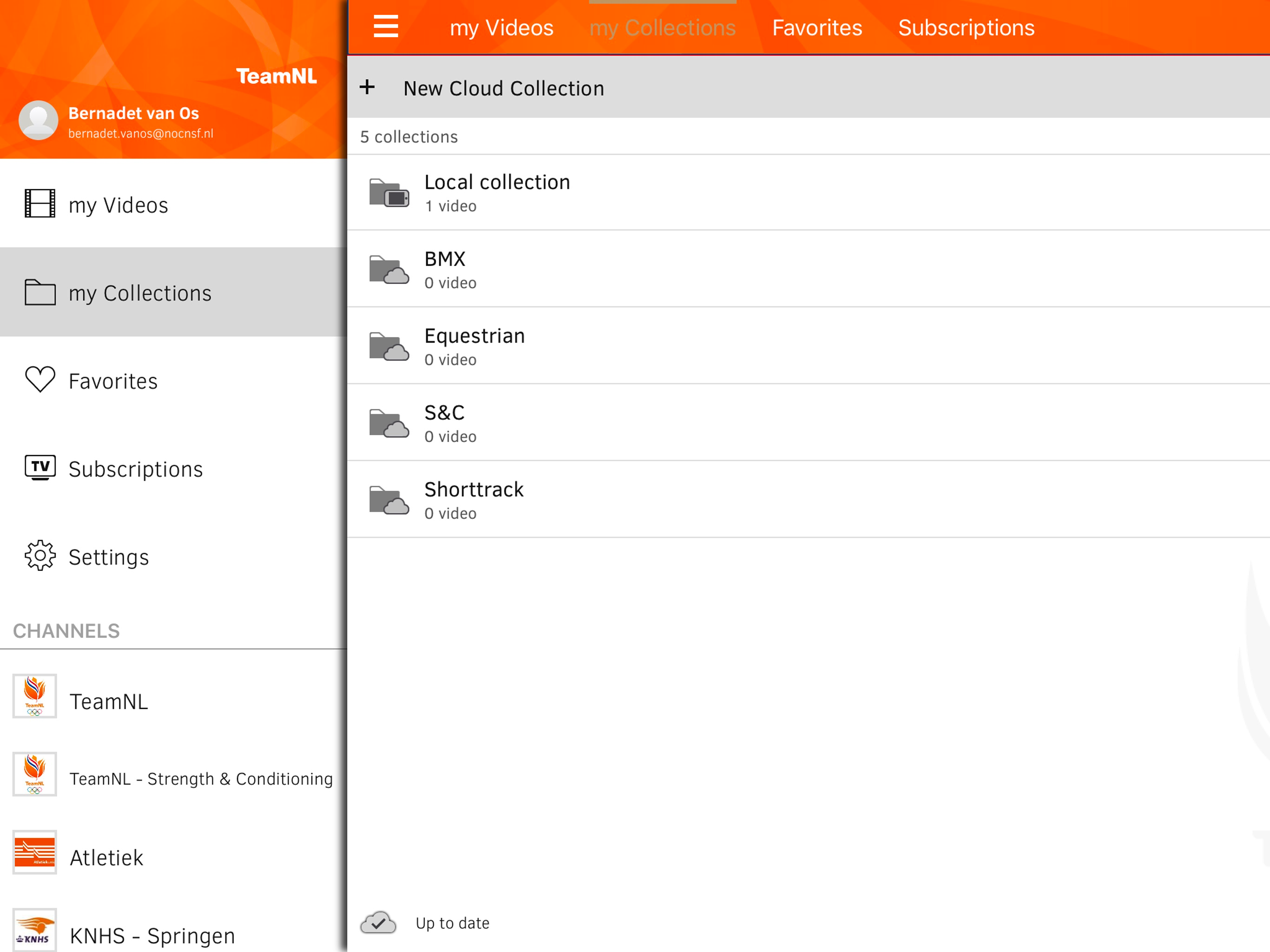Image resolution: width=1270 pixels, height=952 pixels.
Task: Click the film strip my Videos icon
Action: coord(40,204)
